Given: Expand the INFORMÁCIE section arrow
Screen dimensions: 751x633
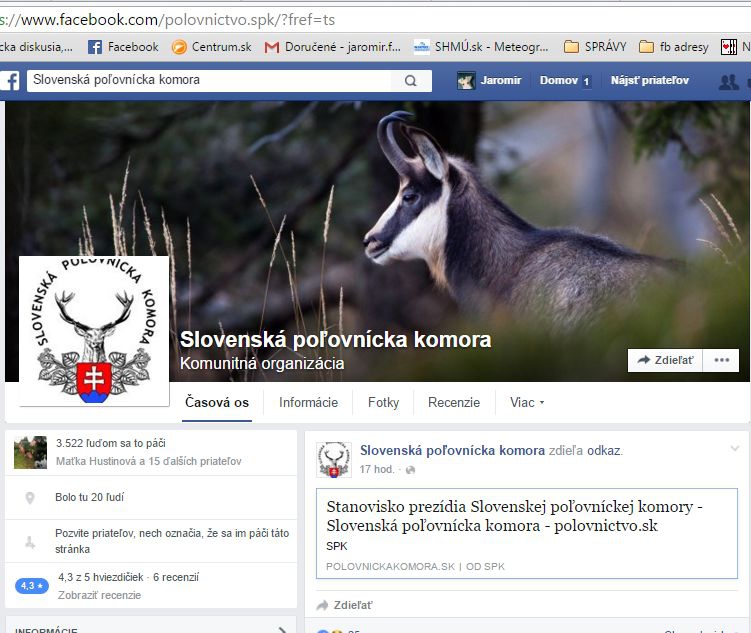Looking at the screenshot, I should pyautogui.click(x=283, y=630).
